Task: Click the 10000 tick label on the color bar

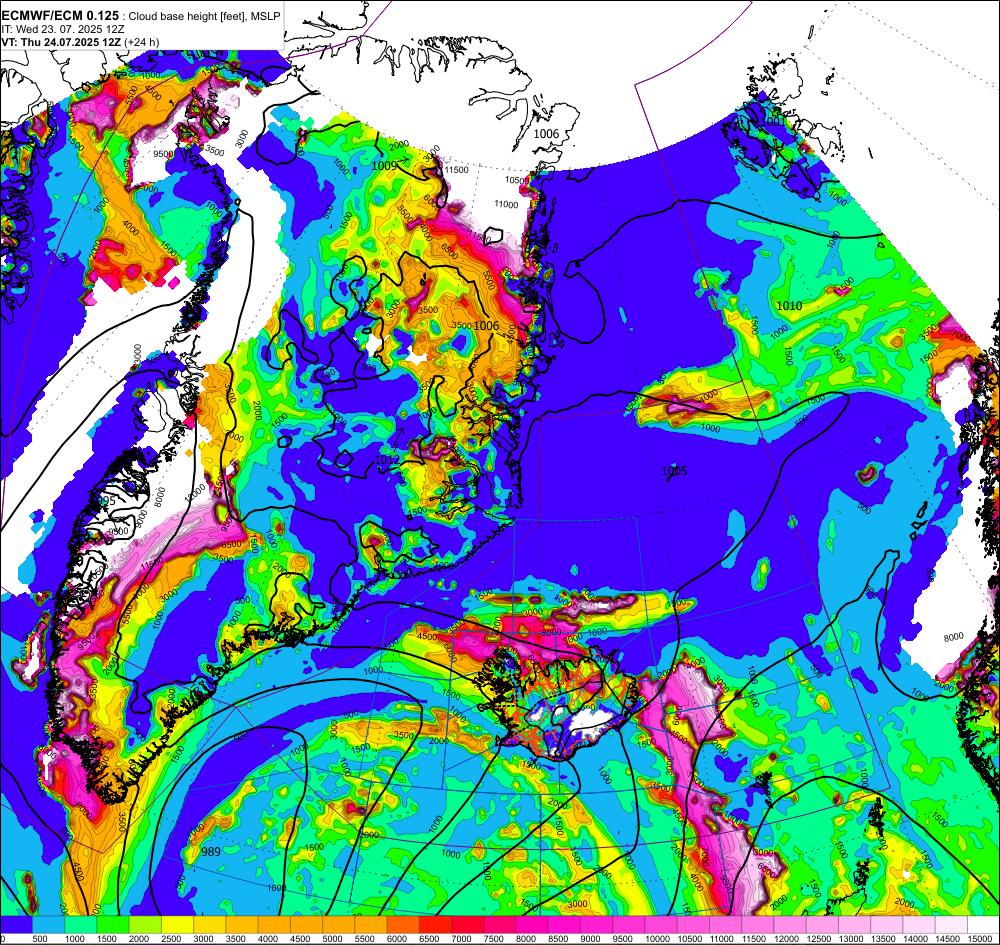Action: pyautogui.click(x=658, y=939)
